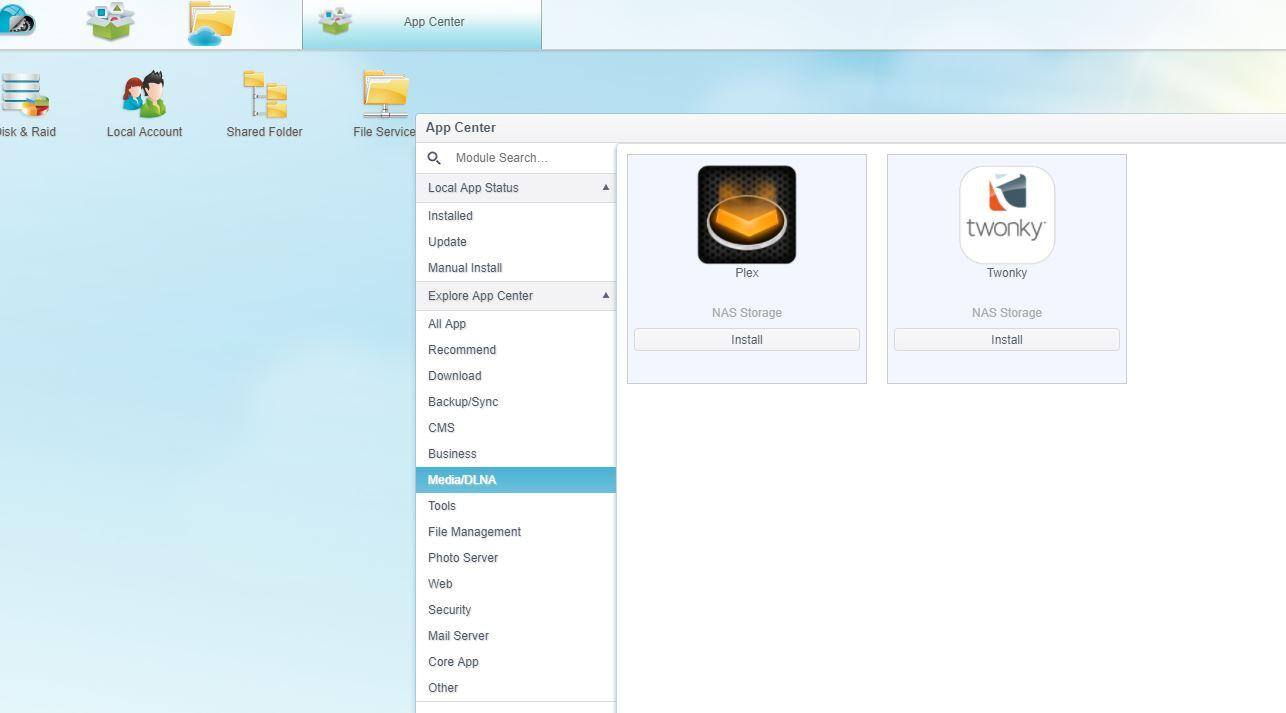Select the Security category
The height and width of the screenshot is (713, 1286).
coord(449,610)
